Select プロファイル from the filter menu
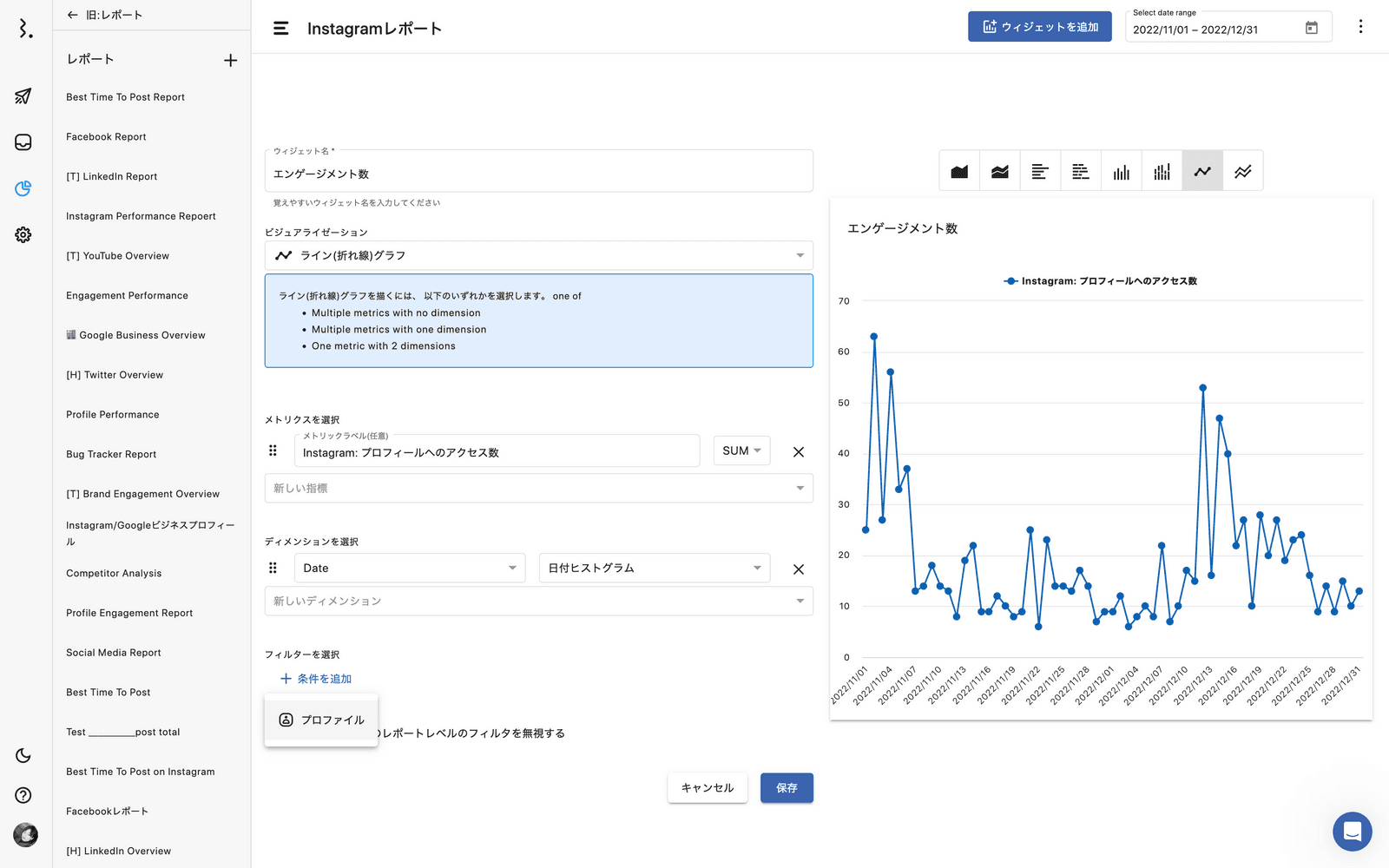This screenshot has height=868, width=1389. tap(321, 720)
